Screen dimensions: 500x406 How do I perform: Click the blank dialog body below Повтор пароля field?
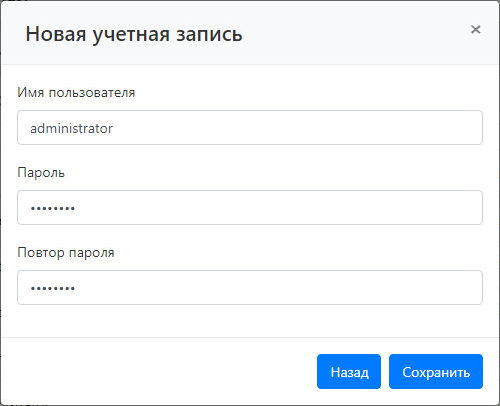[250, 321]
